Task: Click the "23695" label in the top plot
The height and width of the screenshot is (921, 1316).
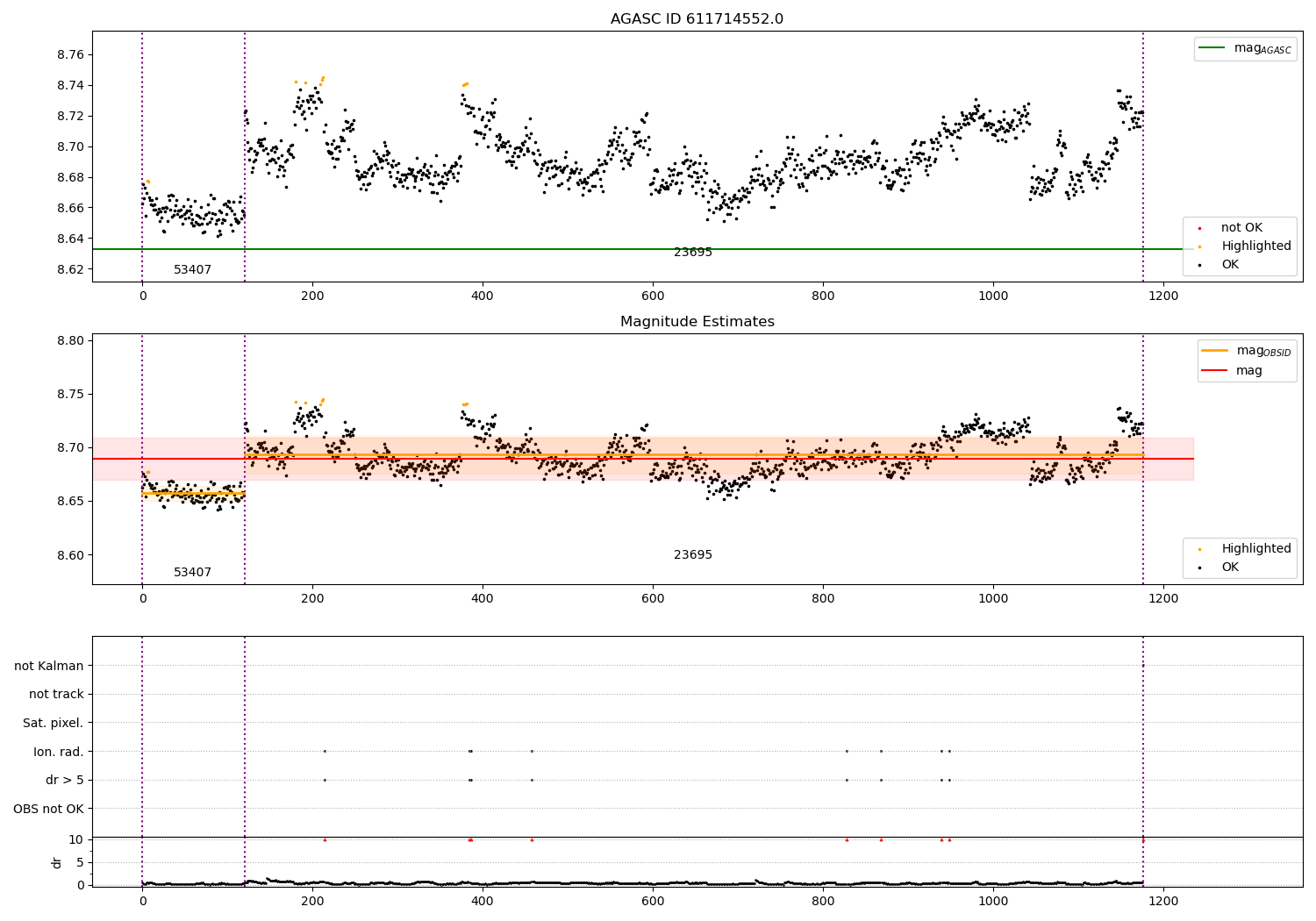Action: coord(693,253)
